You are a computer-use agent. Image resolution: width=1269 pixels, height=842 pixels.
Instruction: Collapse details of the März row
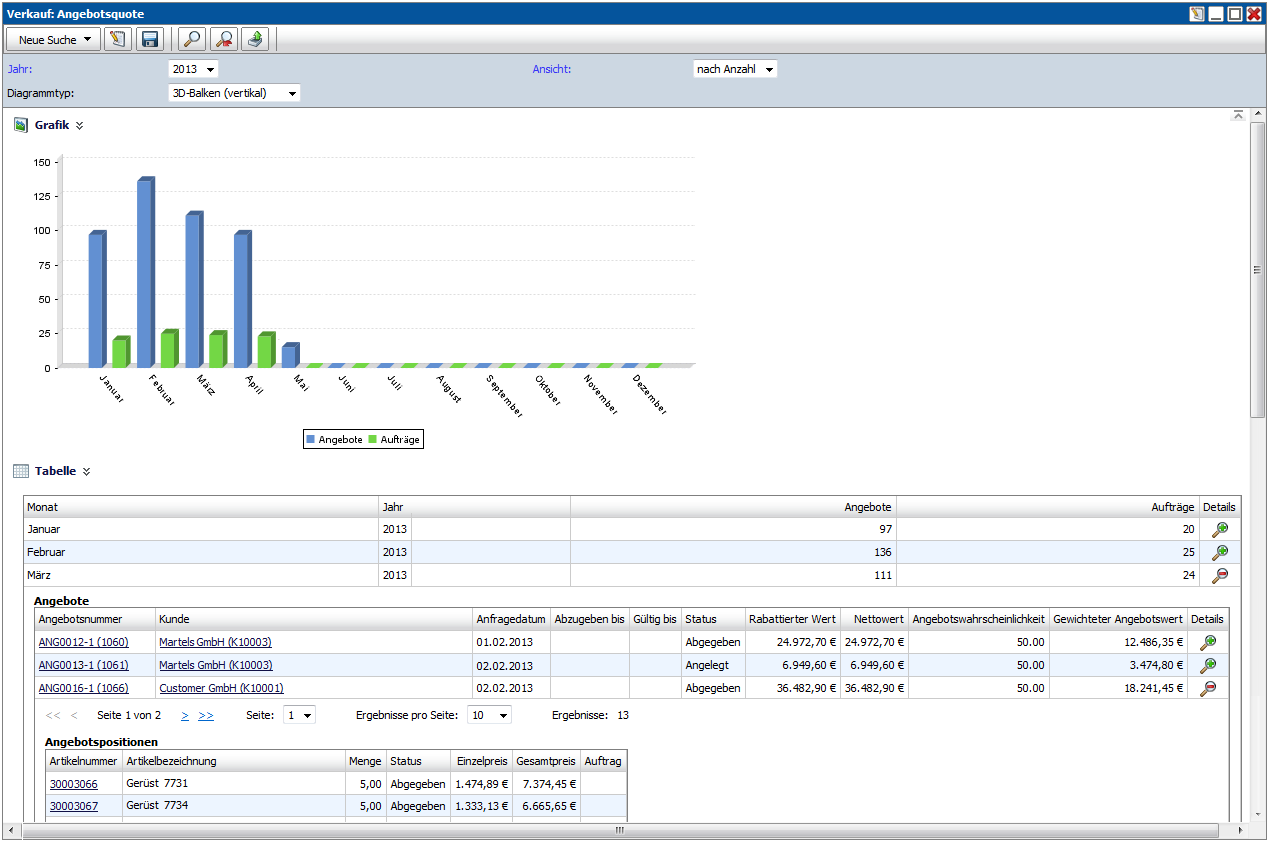1219,576
